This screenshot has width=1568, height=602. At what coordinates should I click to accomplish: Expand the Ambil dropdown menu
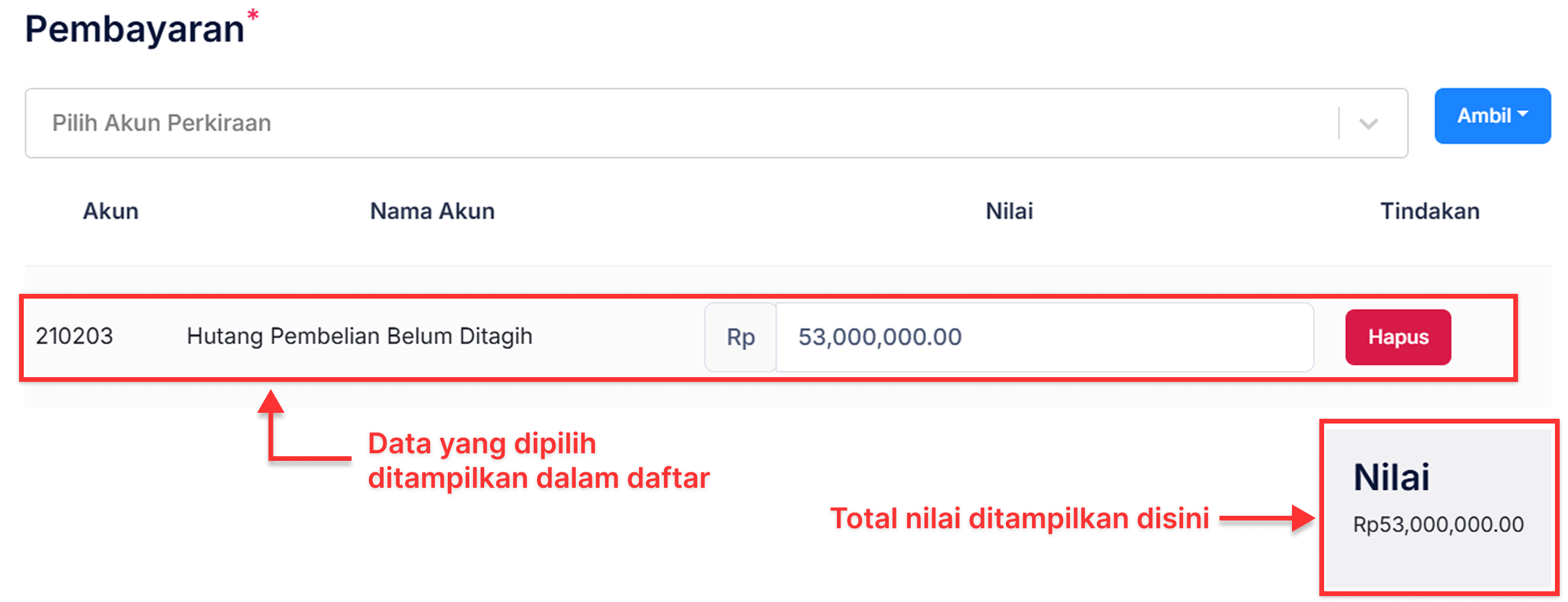(x=1491, y=115)
